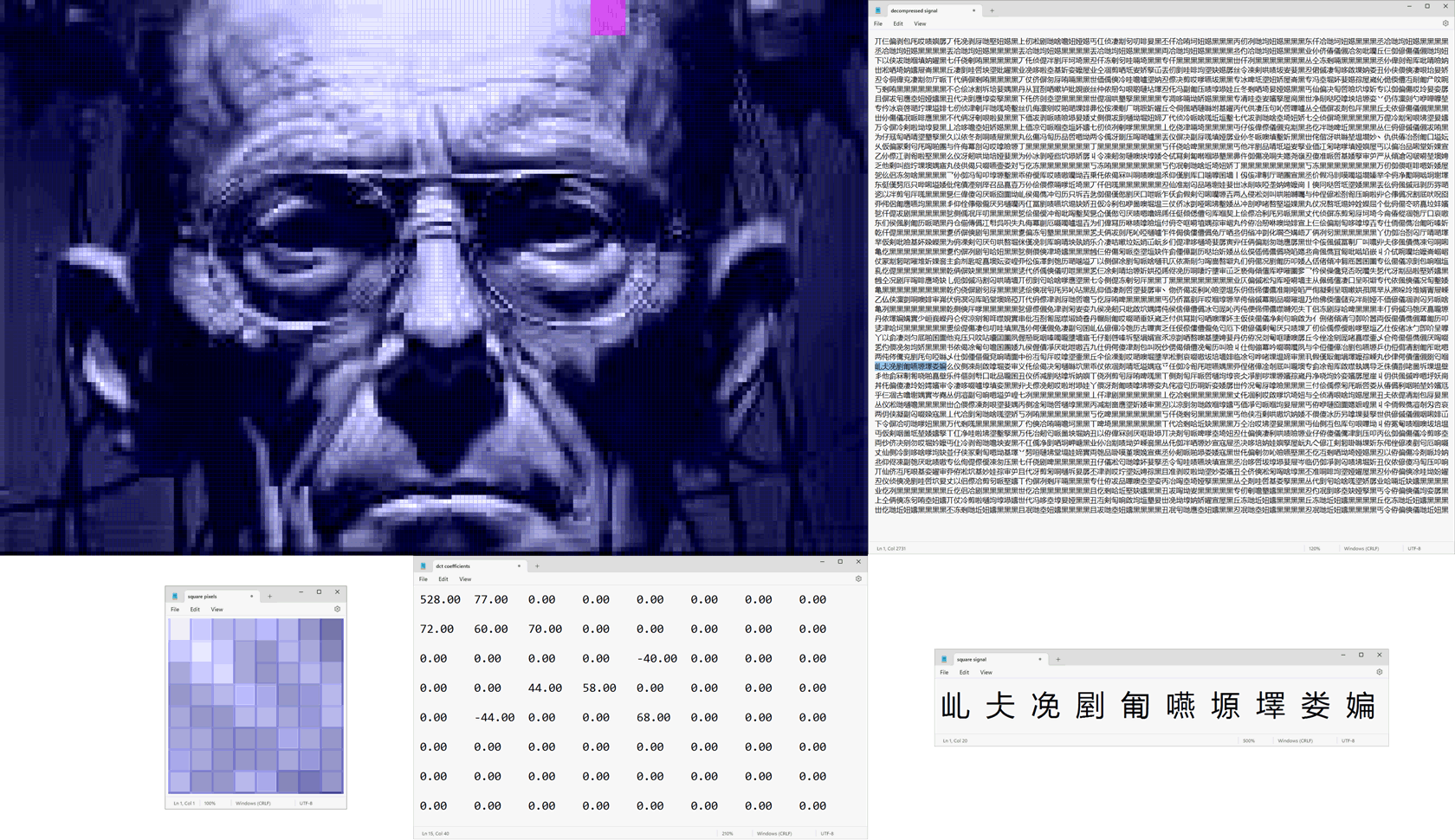This screenshot has width=1455, height=840.
Task: Click the -40.00 coefficient value
Action: coord(656,658)
